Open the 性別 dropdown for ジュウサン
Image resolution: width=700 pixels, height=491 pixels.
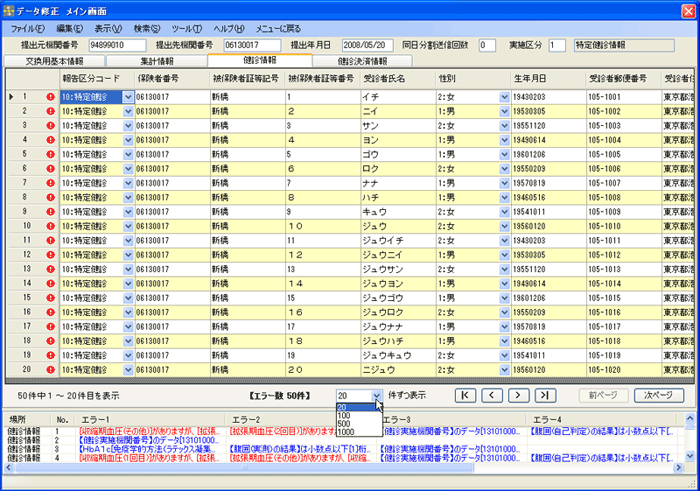(504, 269)
